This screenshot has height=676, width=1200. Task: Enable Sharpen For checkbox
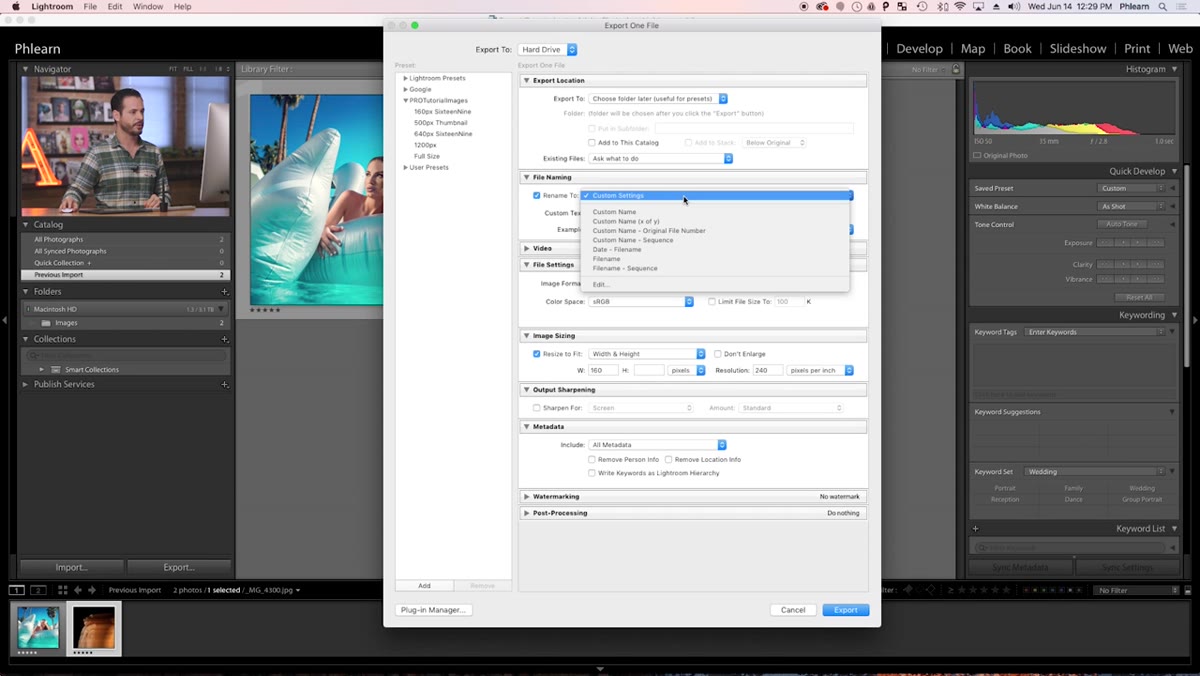point(537,408)
